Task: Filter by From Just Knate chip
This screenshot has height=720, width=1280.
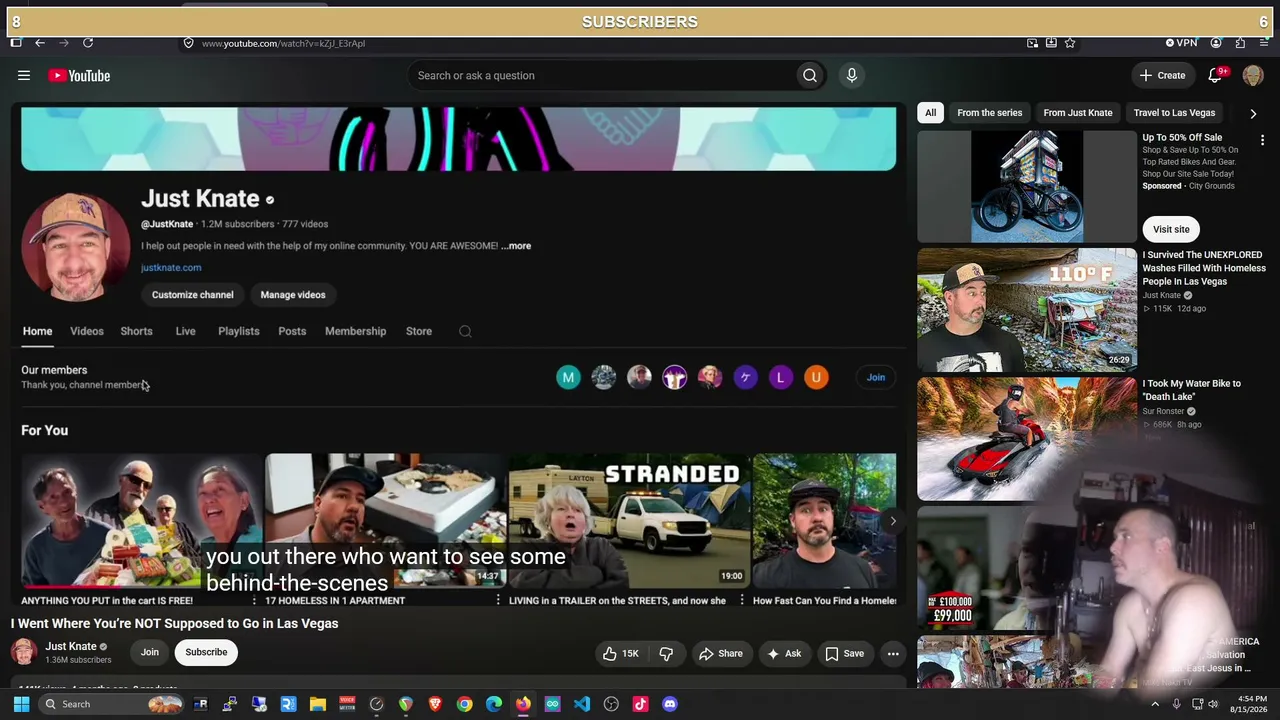Action: (1078, 113)
